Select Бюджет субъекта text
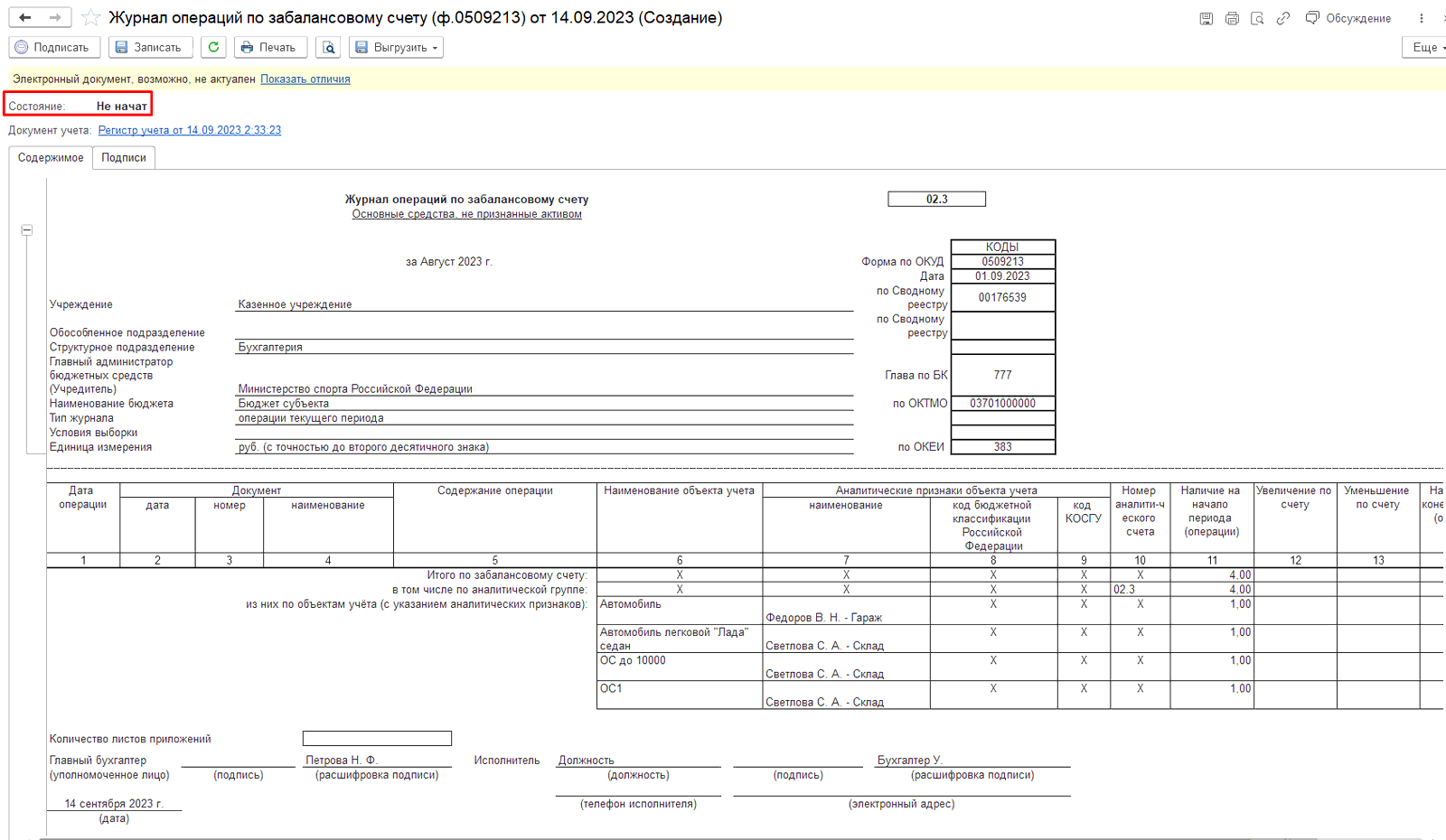This screenshot has height=840, width=1446. [x=284, y=404]
